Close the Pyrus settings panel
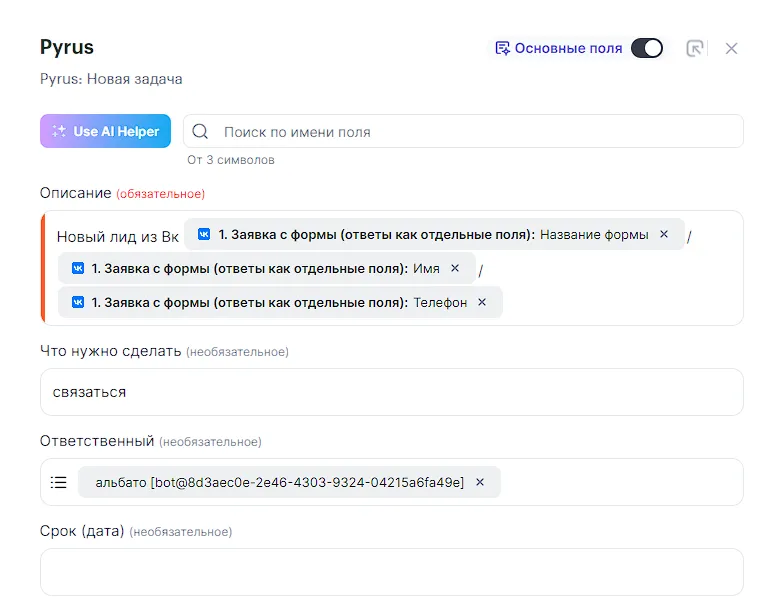784x608 pixels. (x=731, y=48)
